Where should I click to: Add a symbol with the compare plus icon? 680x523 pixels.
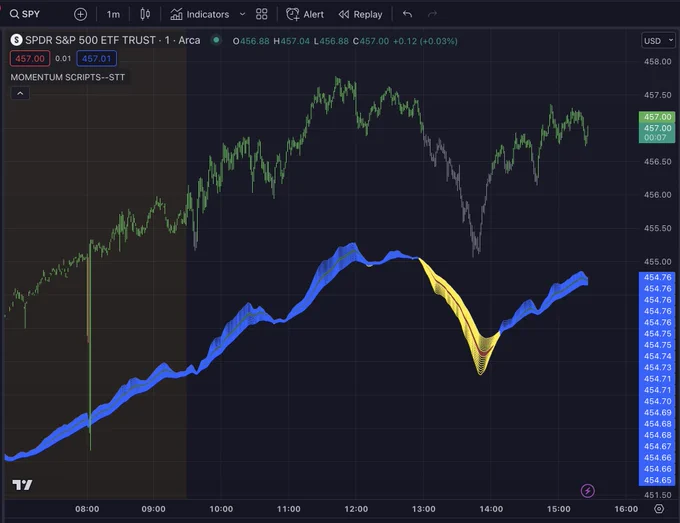coord(80,14)
